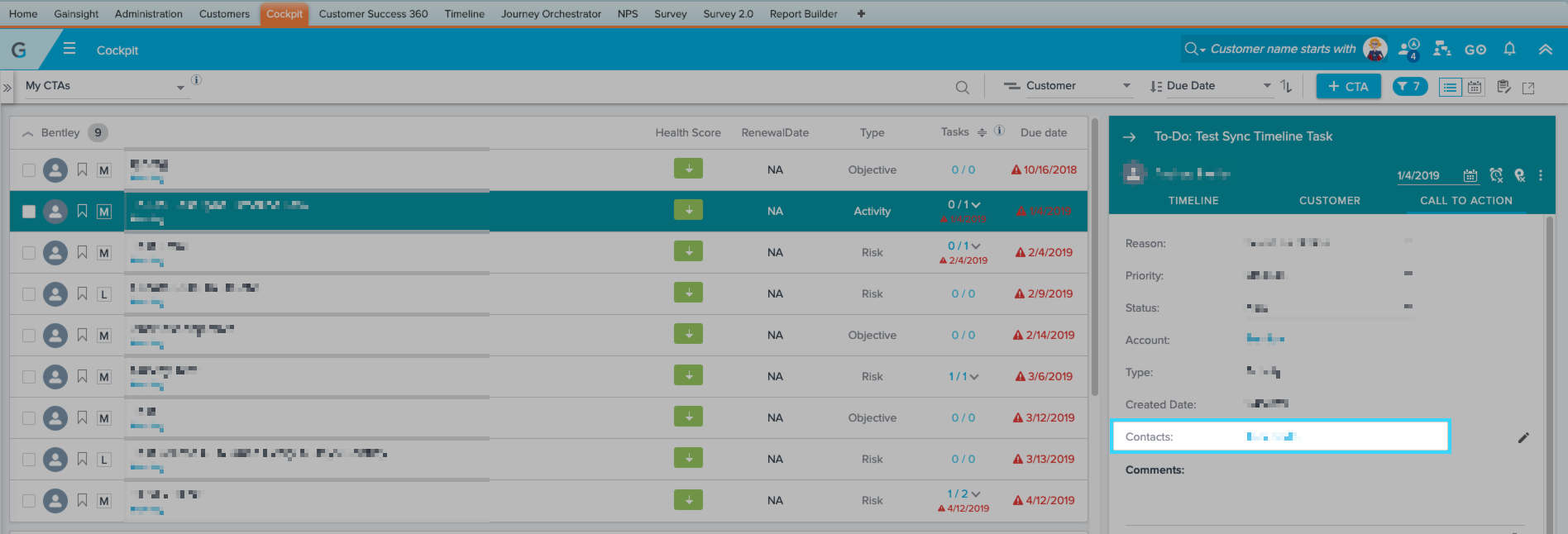Open the Customer group-by dropdown
1568x534 pixels.
1078,86
